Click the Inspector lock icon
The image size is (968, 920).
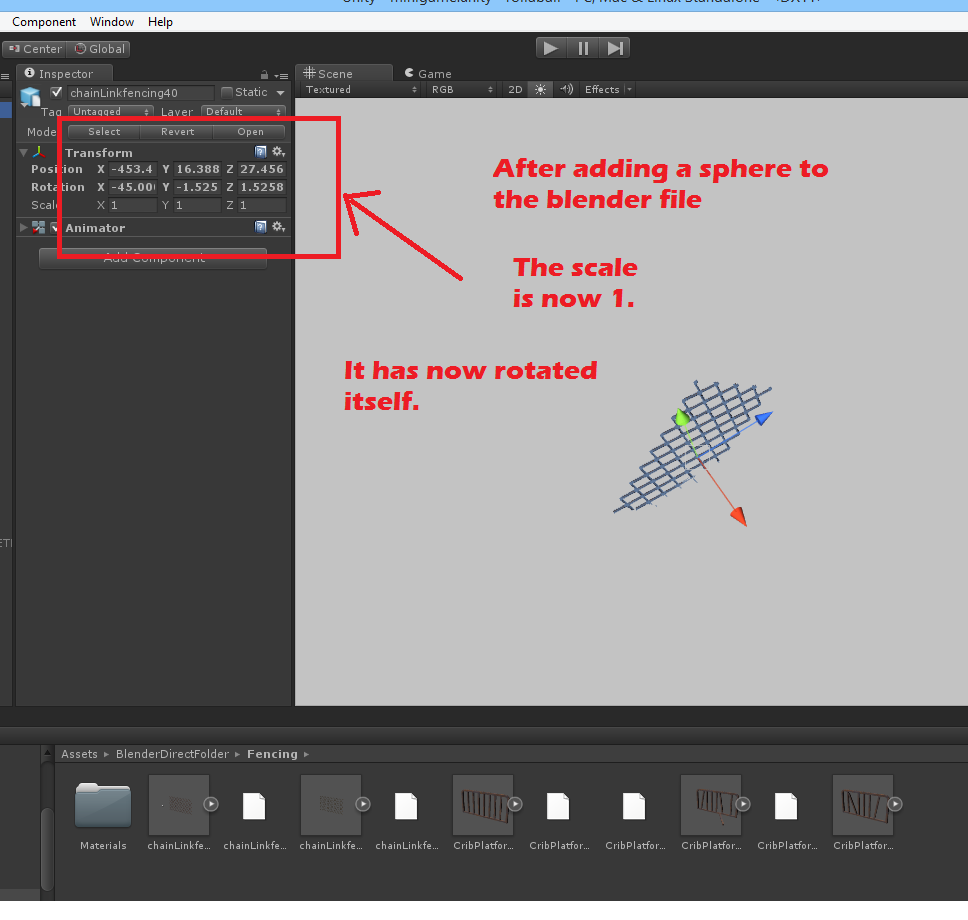264,72
